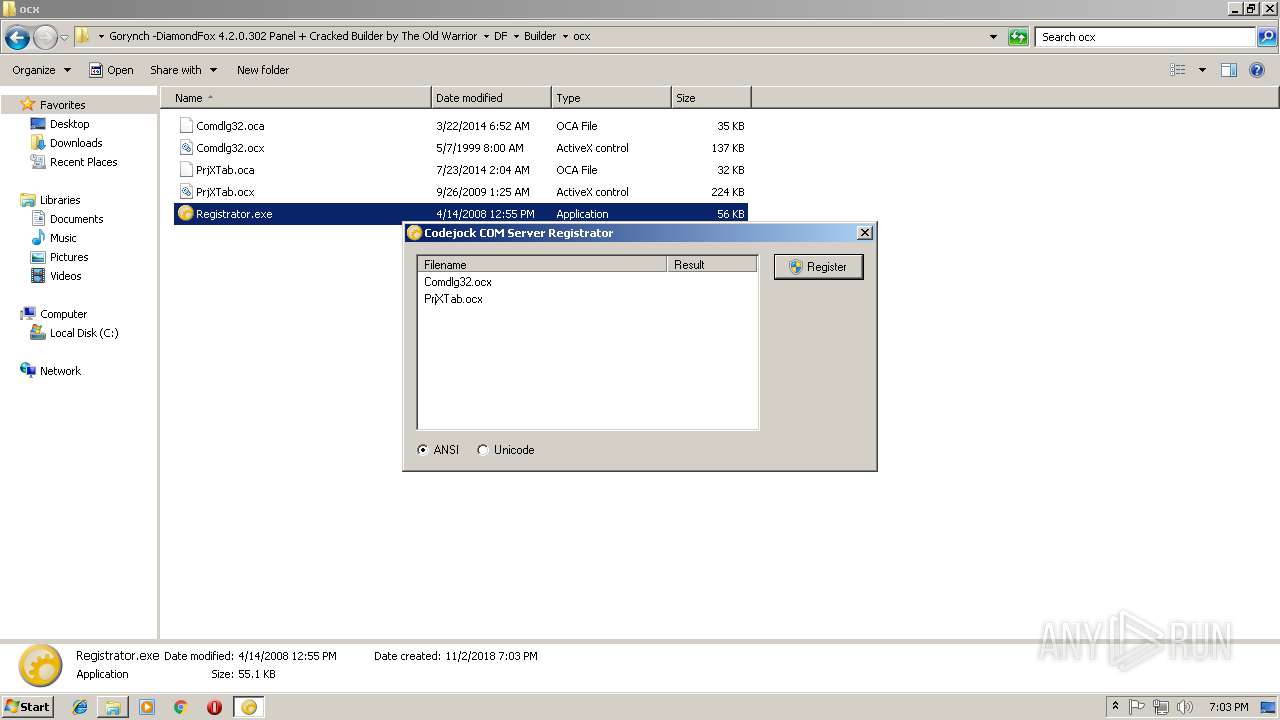
Task: Select Comdlg32.oca file
Action: point(461,126)
